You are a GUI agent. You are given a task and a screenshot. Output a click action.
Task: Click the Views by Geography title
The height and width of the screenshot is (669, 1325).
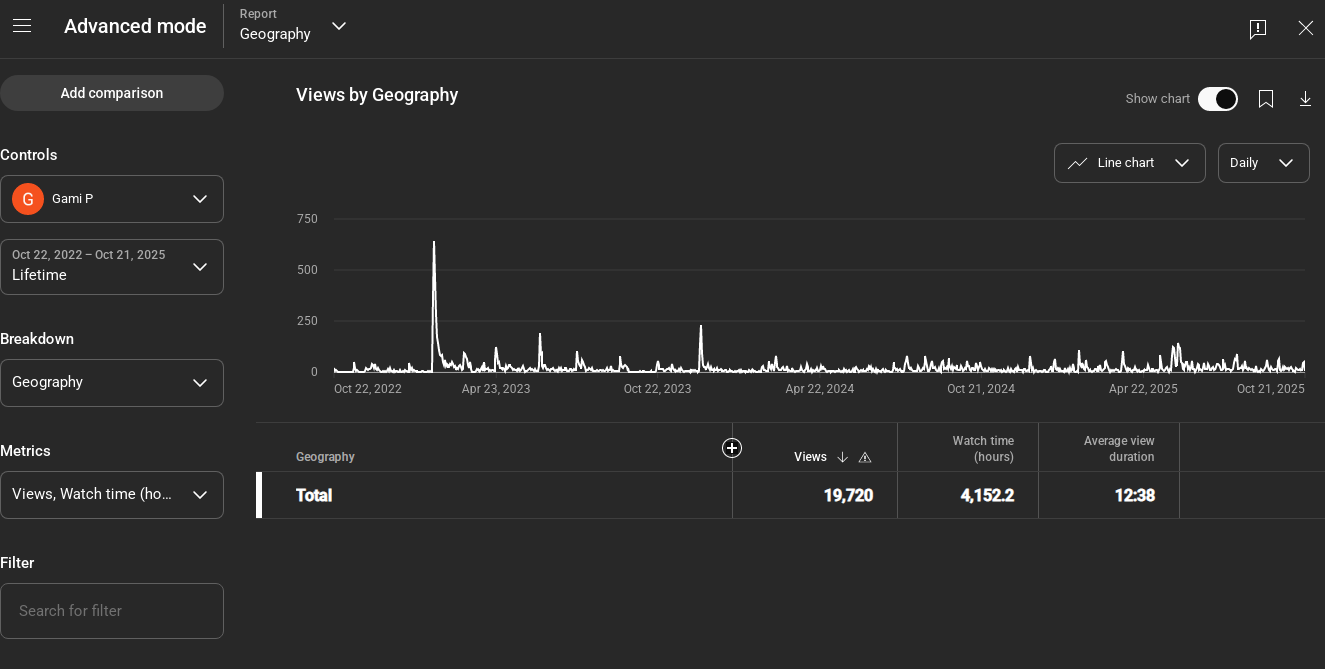(x=377, y=95)
